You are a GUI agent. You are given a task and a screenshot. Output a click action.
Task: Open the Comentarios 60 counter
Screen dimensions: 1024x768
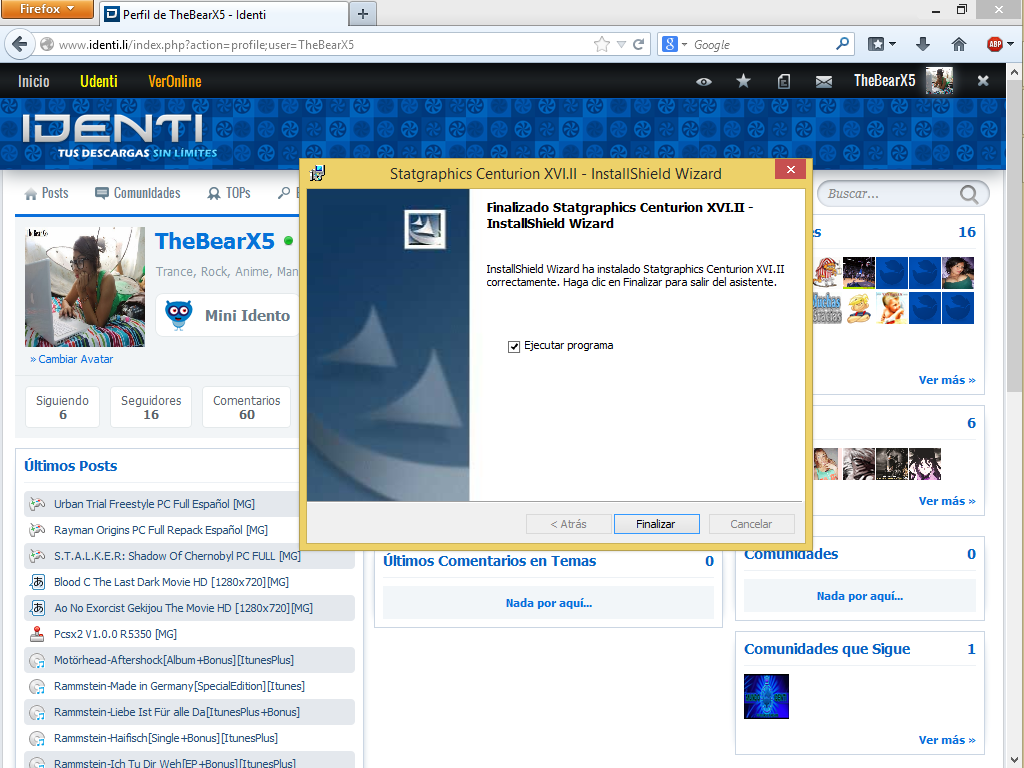tap(246, 407)
